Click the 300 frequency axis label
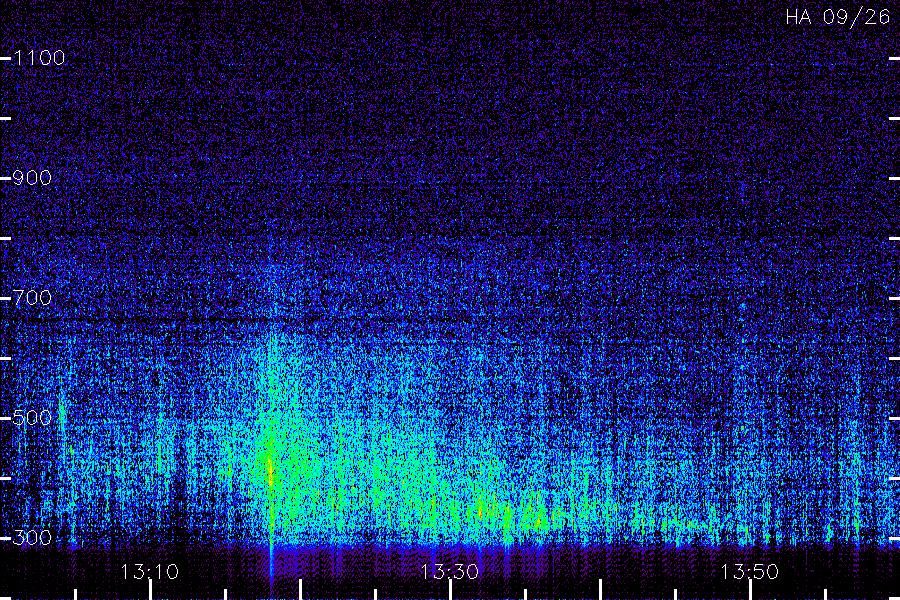The height and width of the screenshot is (600, 900). tap(32, 538)
